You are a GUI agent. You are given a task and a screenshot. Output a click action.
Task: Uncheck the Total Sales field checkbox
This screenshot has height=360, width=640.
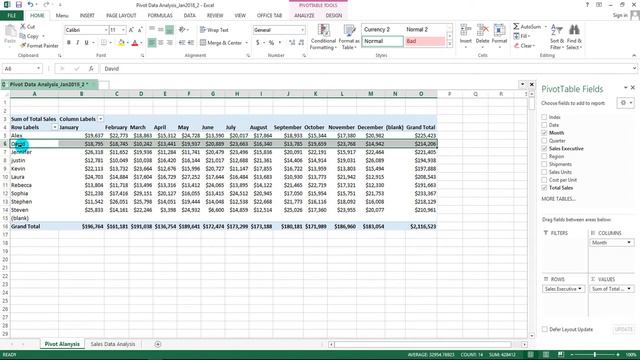coord(544,188)
